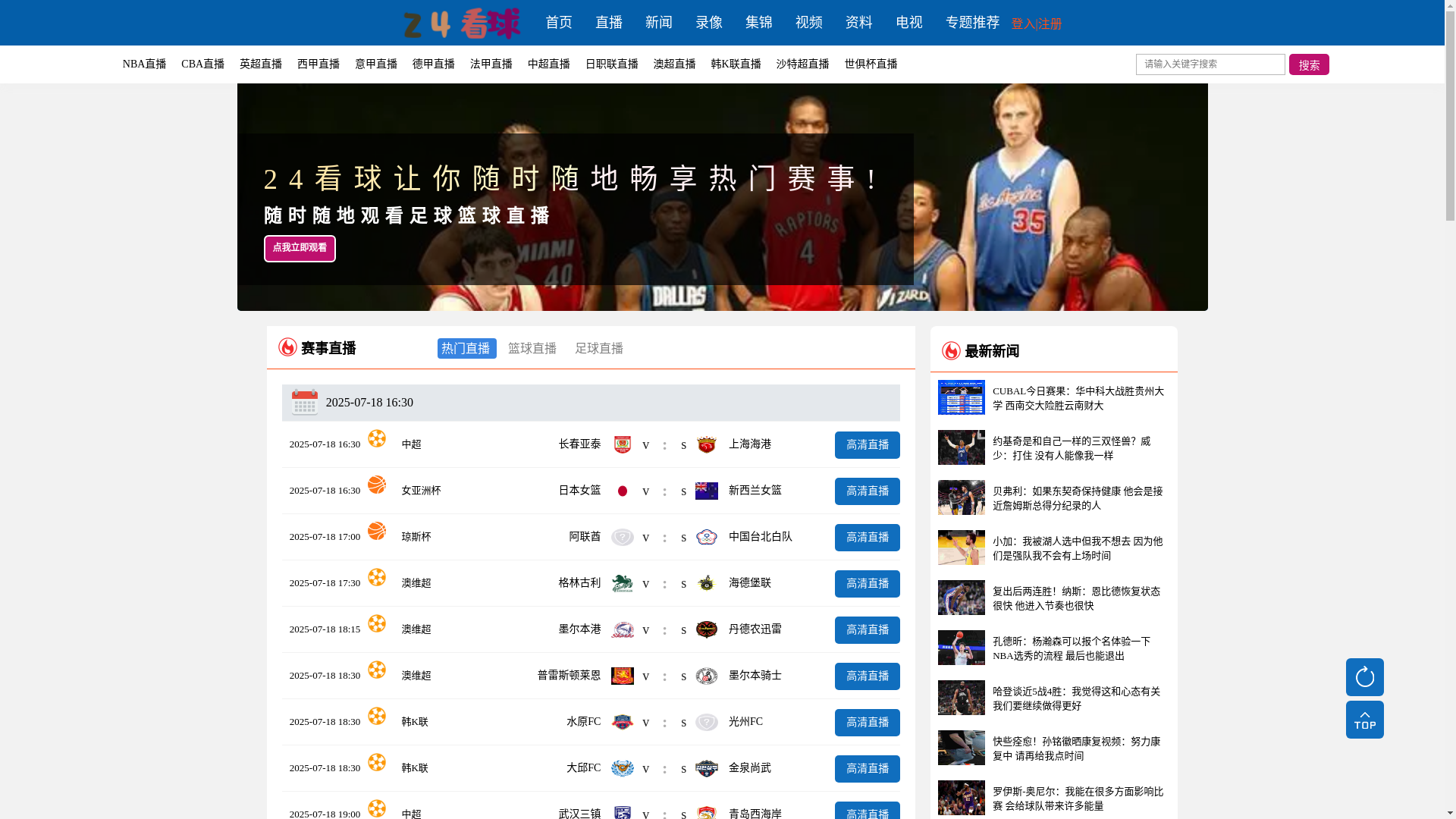The width and height of the screenshot is (1456, 819).
Task: Click the 普雷斯顿莱恩 team logo
Action: click(623, 676)
